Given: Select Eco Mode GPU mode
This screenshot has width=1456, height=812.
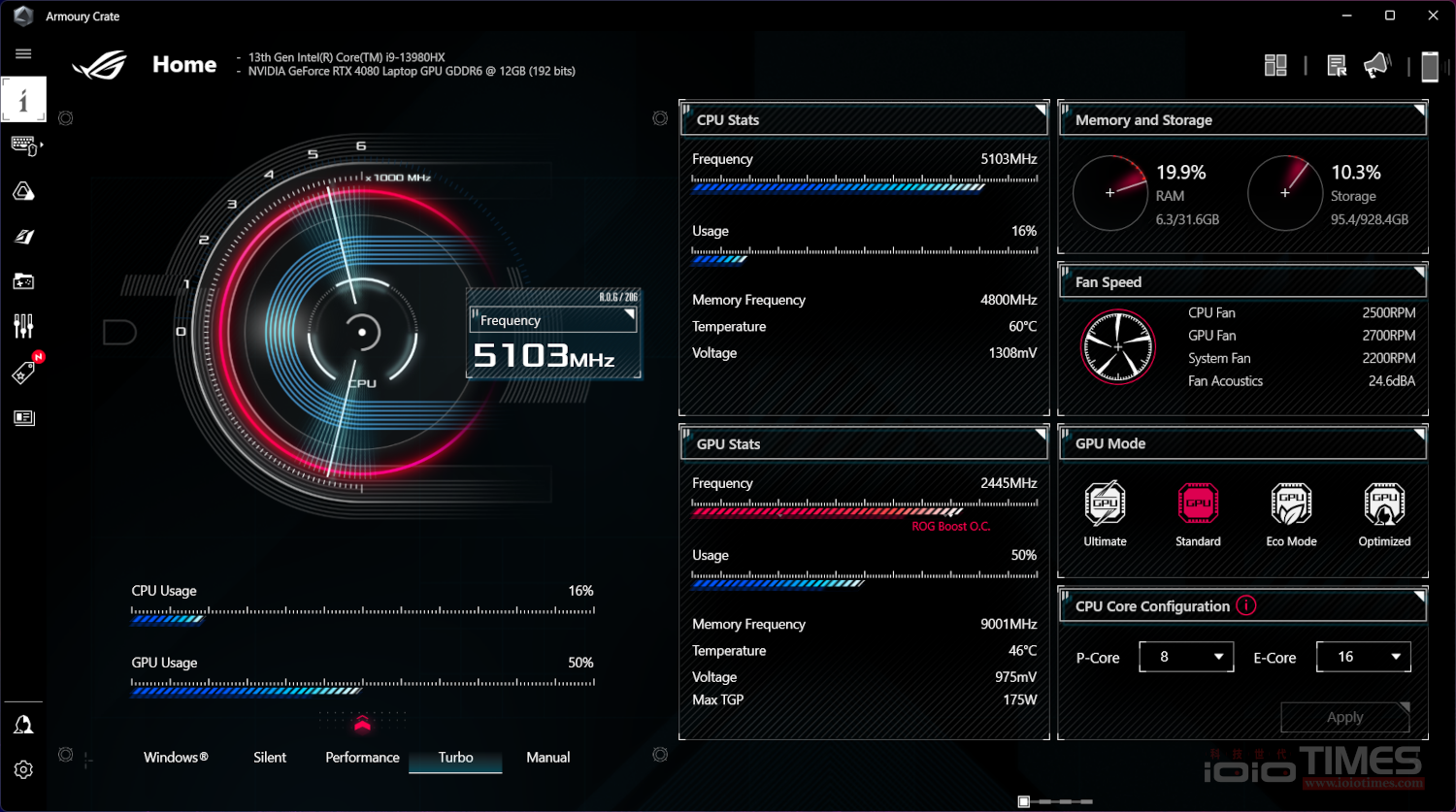Looking at the screenshot, I should pos(1291,515).
